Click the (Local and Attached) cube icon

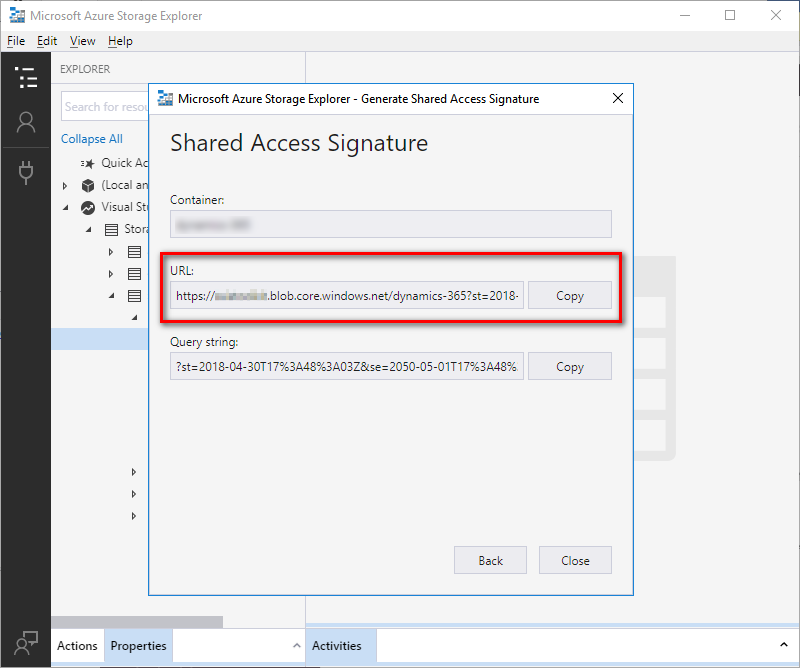click(x=89, y=185)
